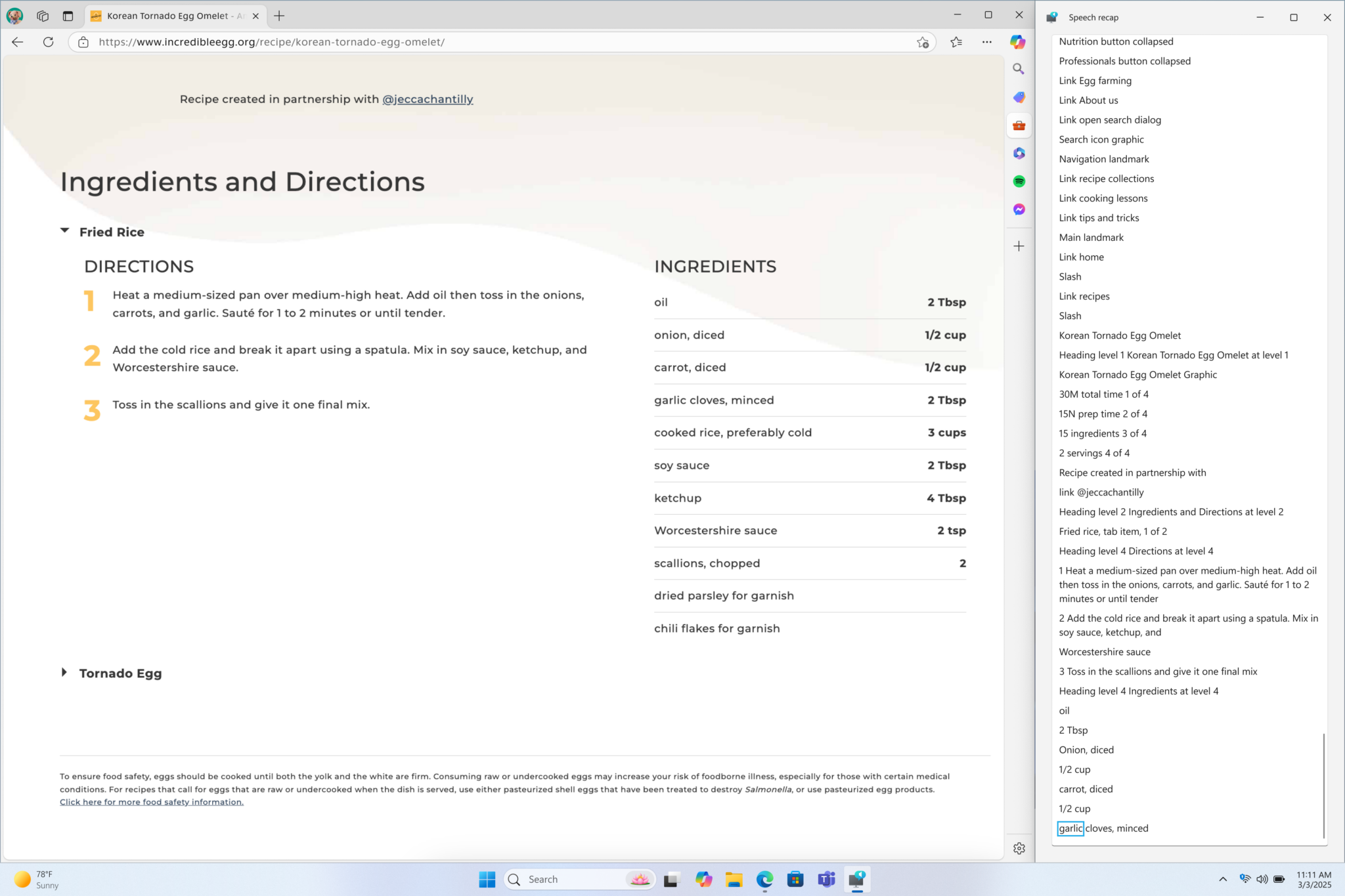Open a new browser tab
The width and height of the screenshot is (1345, 896).
point(279,16)
